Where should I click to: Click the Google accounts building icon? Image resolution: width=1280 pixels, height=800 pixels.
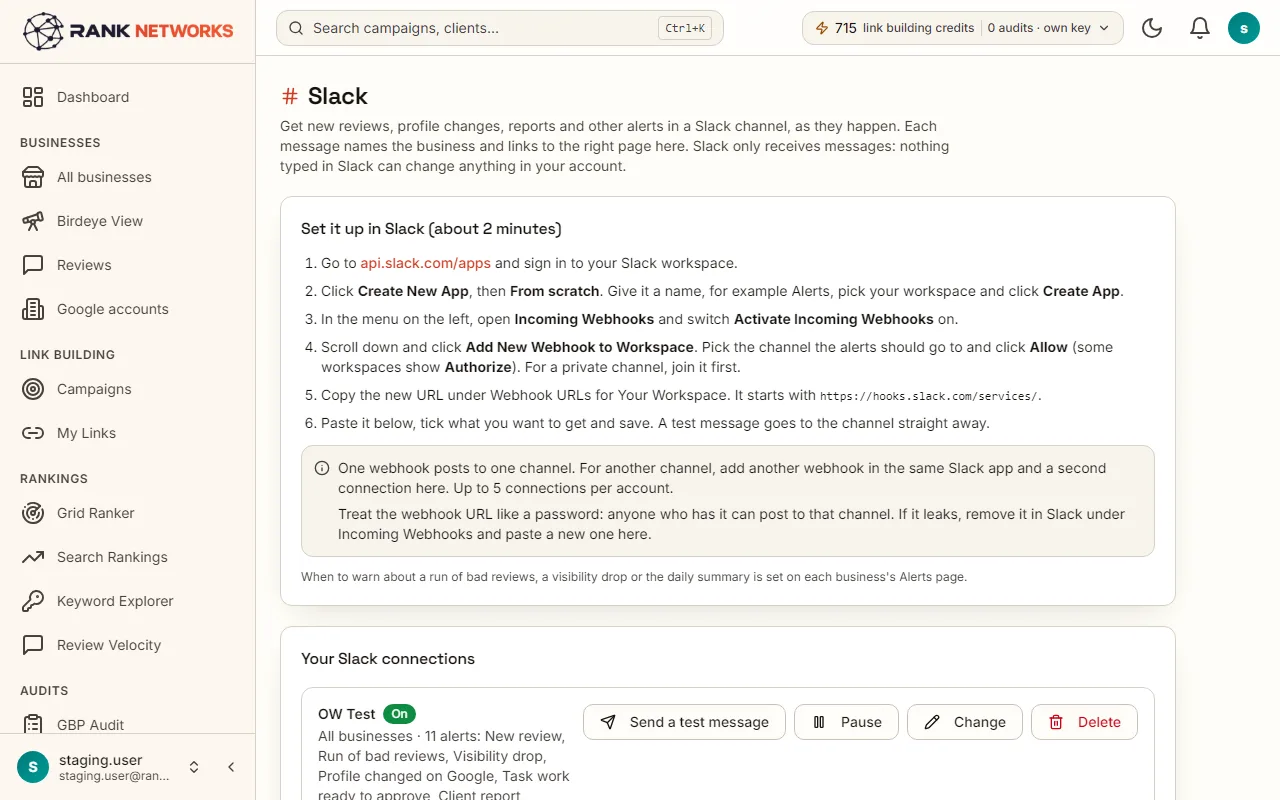pyautogui.click(x=33, y=309)
